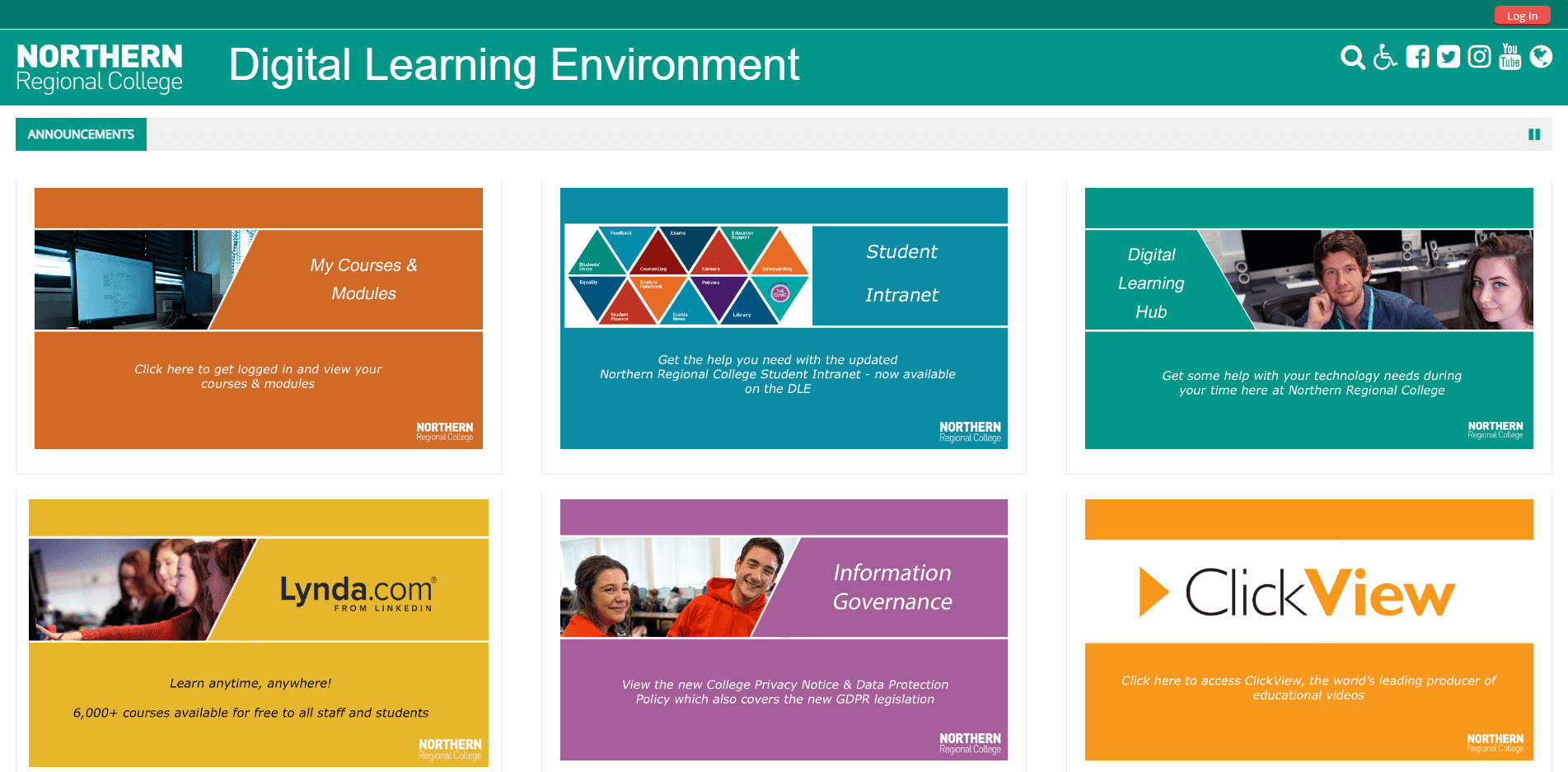
Task: Open the search magnifier icon
Action: 1352,57
